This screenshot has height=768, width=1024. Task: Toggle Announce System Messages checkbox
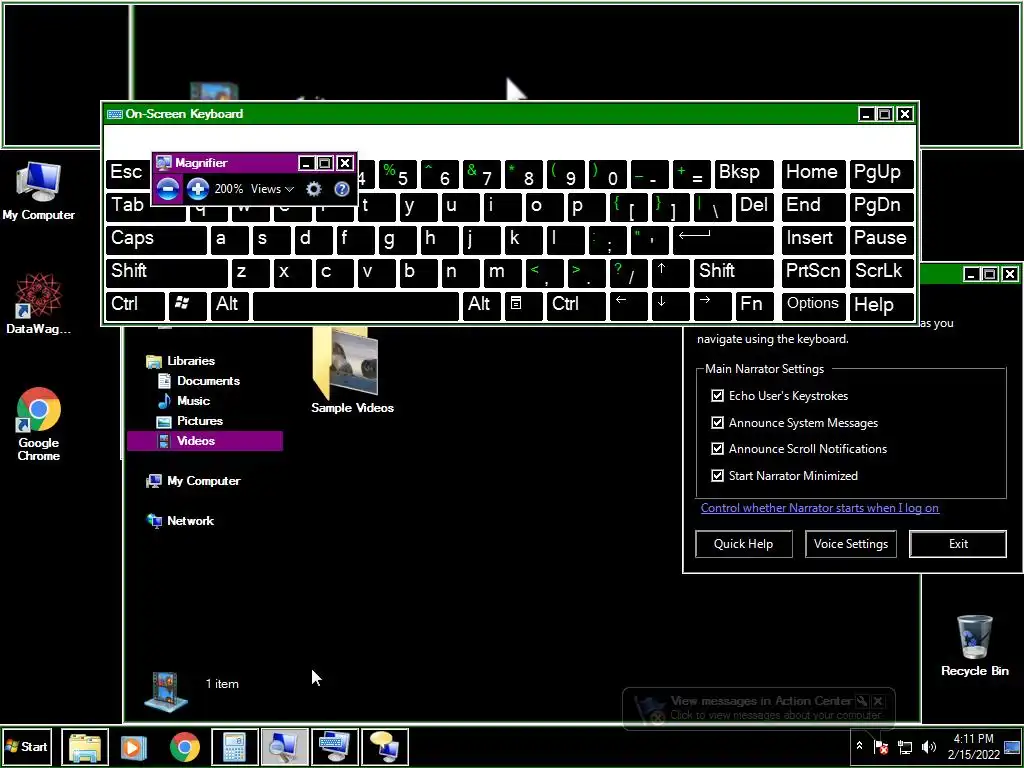point(717,423)
